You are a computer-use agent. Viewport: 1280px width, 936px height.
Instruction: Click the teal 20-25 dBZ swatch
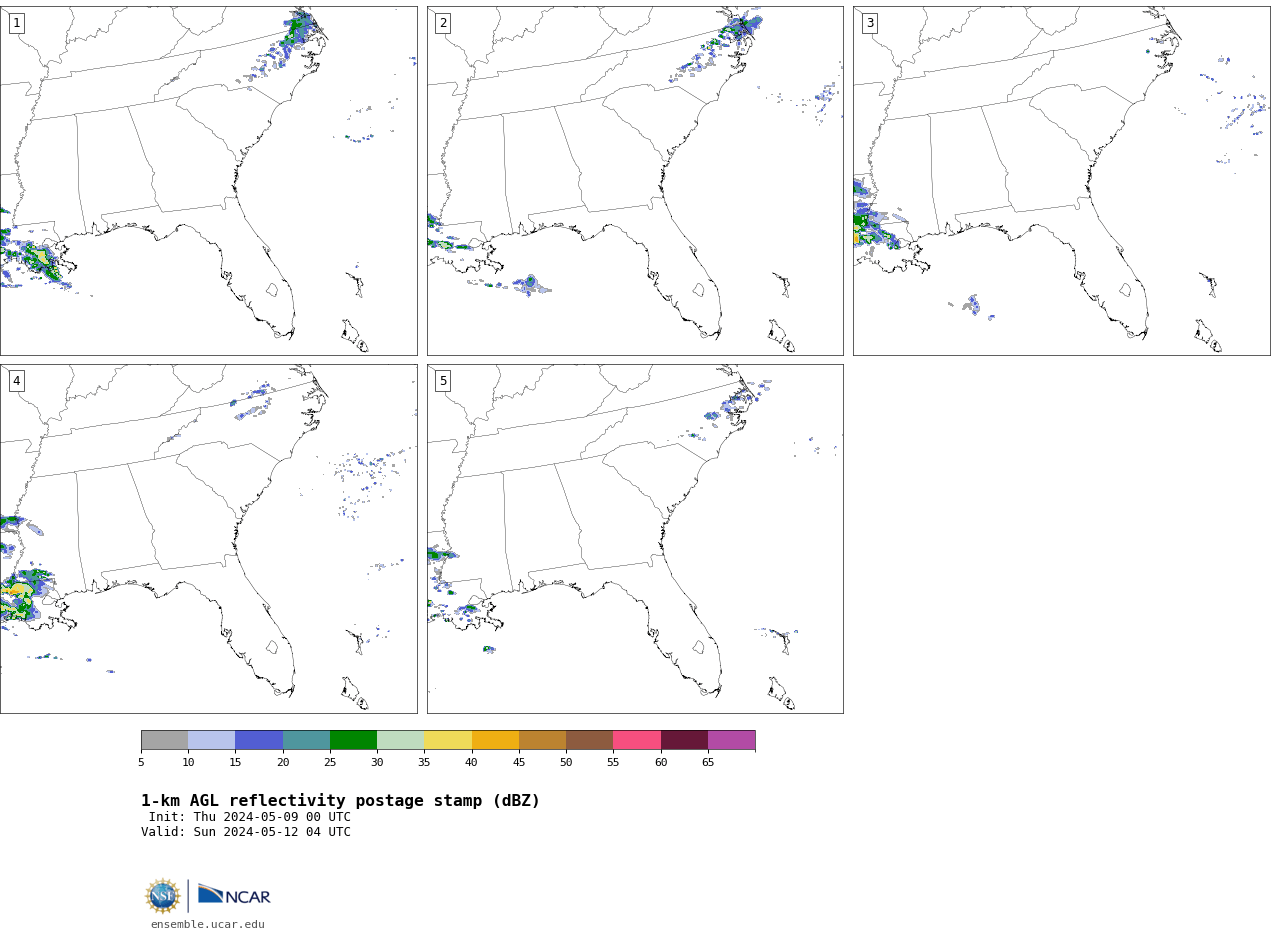click(306, 740)
